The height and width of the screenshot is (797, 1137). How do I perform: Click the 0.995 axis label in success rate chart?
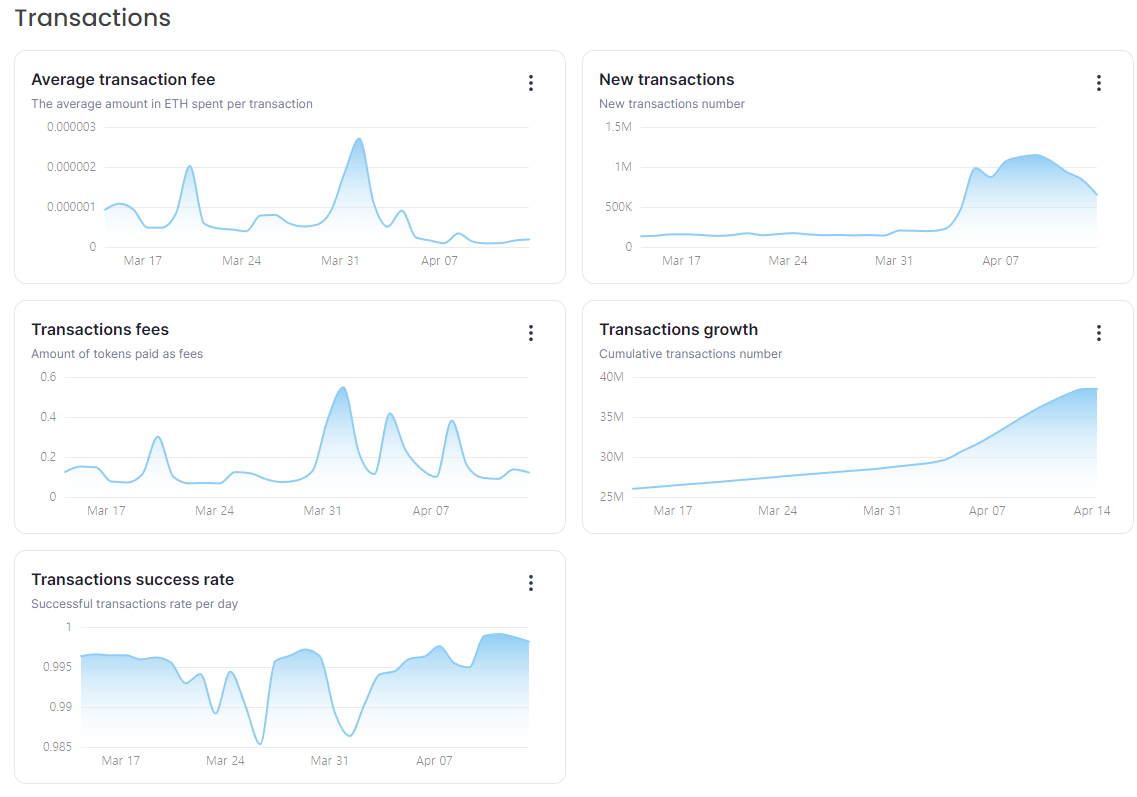click(x=57, y=667)
